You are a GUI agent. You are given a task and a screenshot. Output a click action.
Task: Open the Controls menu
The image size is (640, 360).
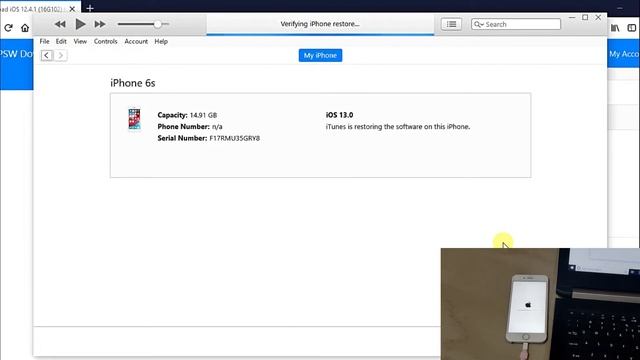point(105,41)
